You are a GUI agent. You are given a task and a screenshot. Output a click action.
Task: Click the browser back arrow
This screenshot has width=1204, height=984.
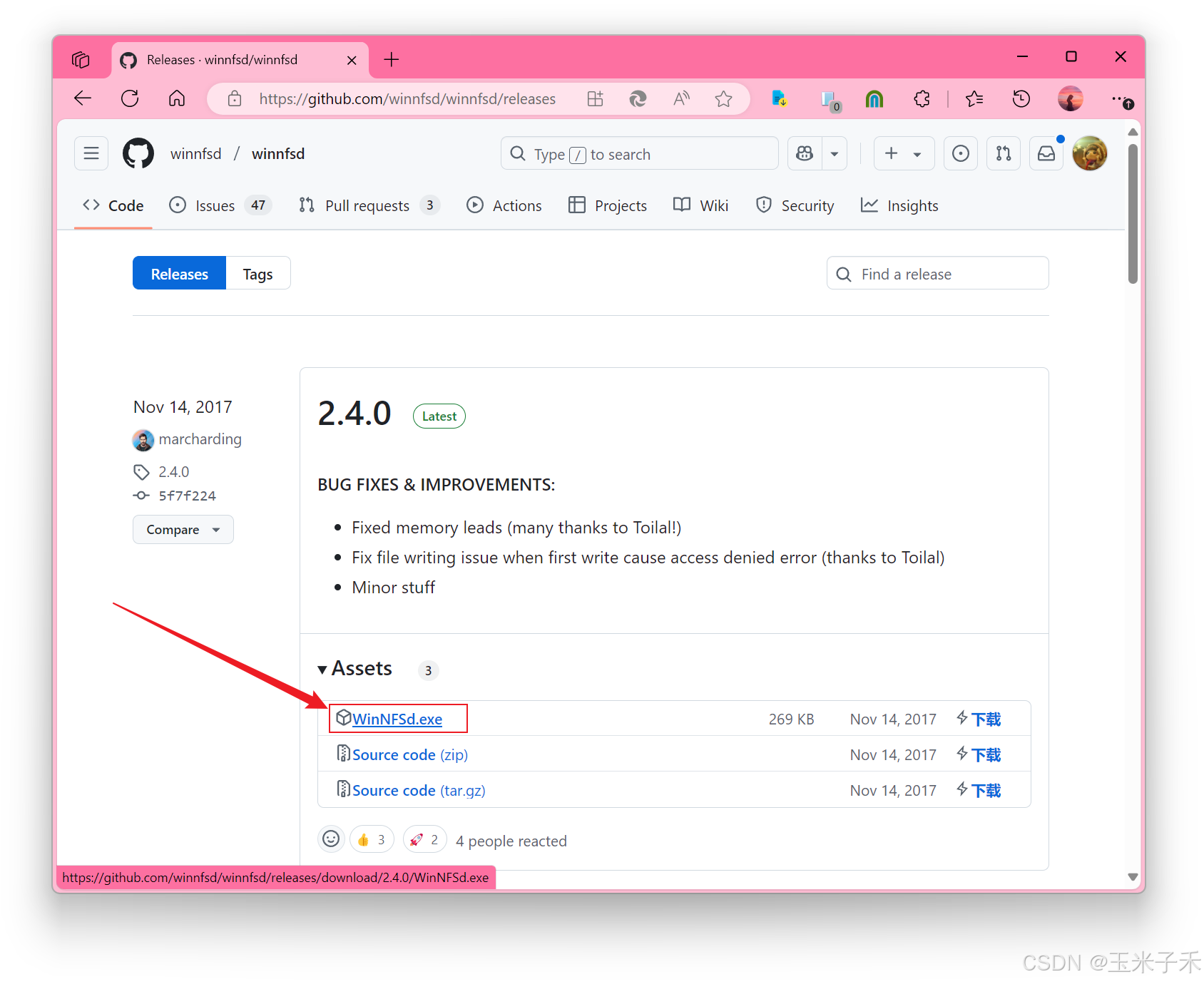pos(83,98)
